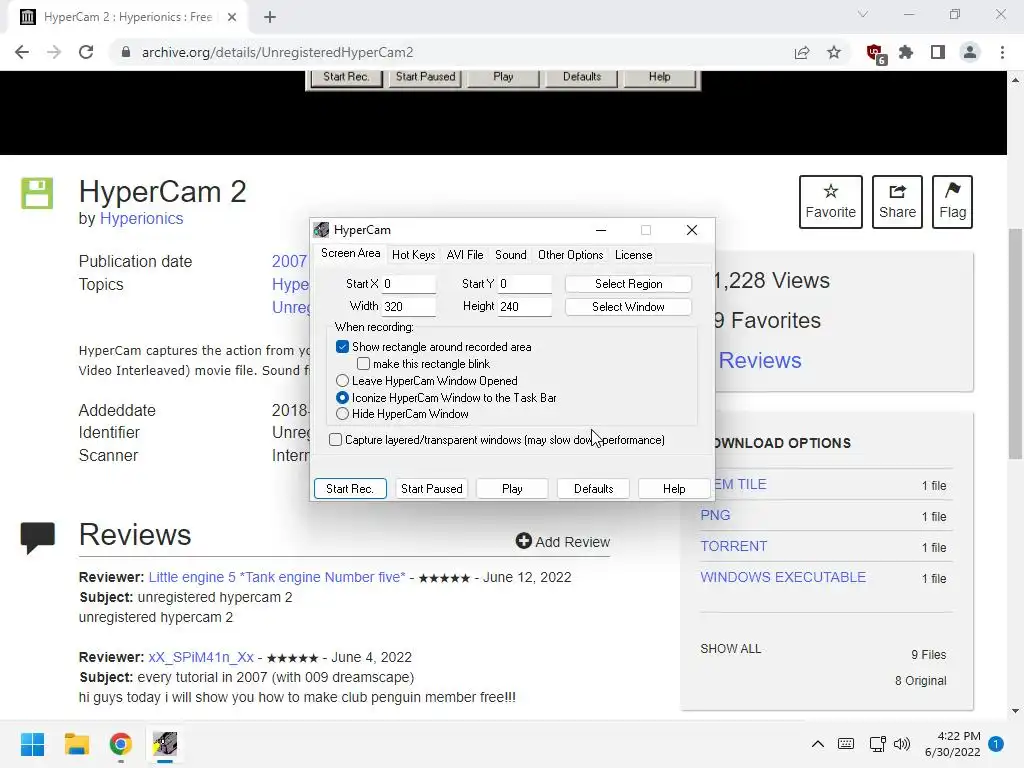Click the HyperCam taskbar icon
Viewport: 1024px width, 768px height.
(165, 744)
